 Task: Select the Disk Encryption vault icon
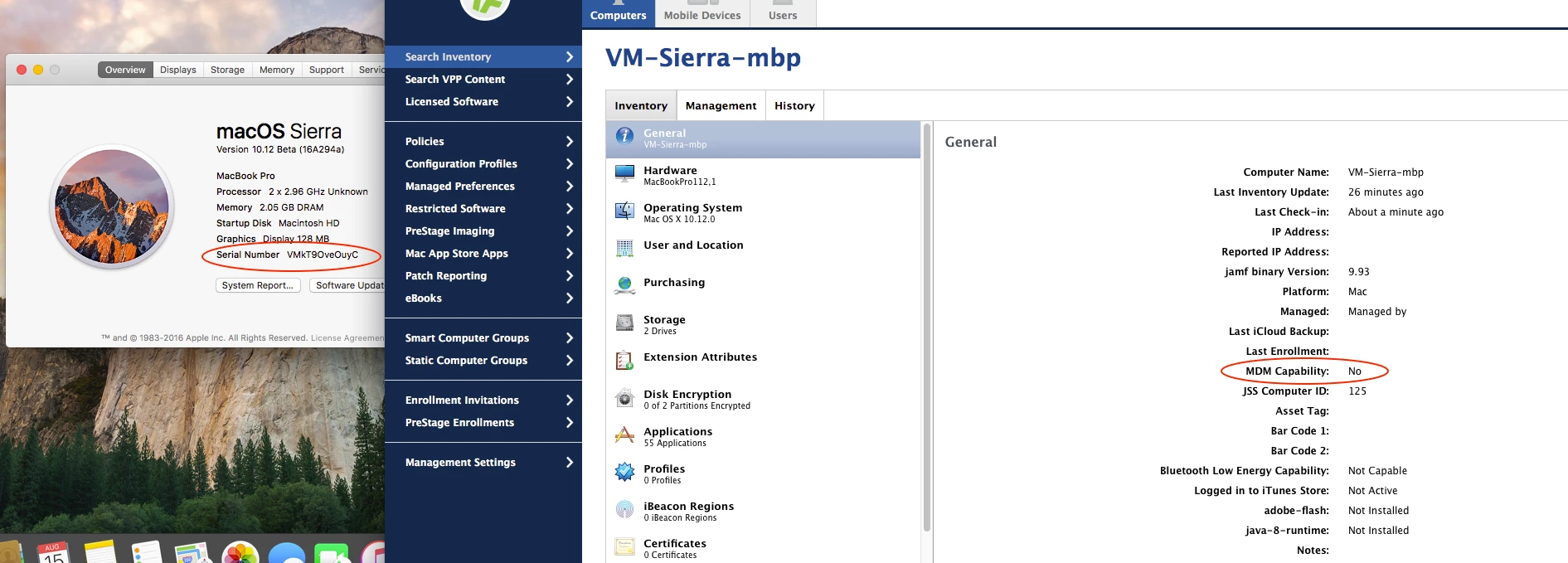[x=624, y=397]
